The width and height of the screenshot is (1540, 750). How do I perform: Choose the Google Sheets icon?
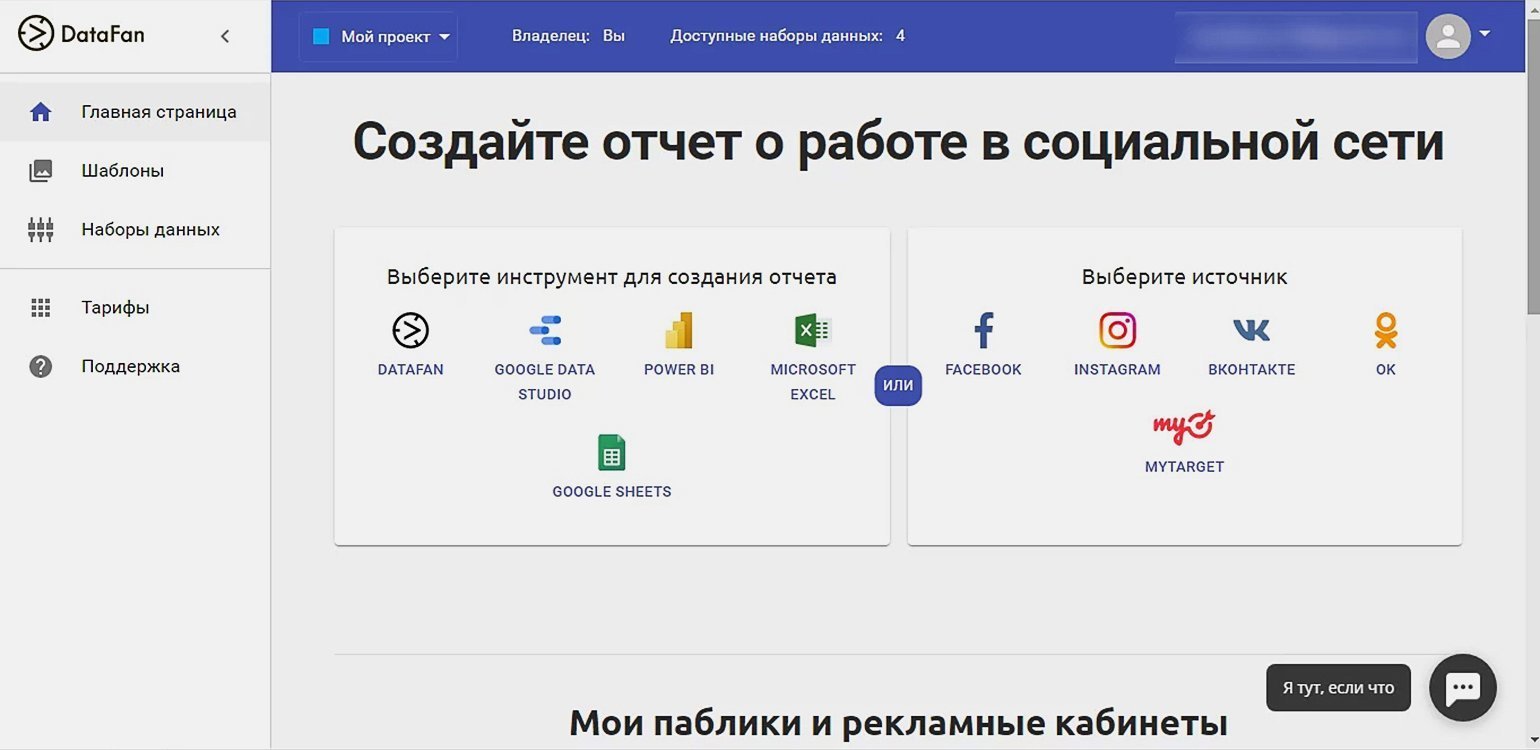click(x=611, y=453)
